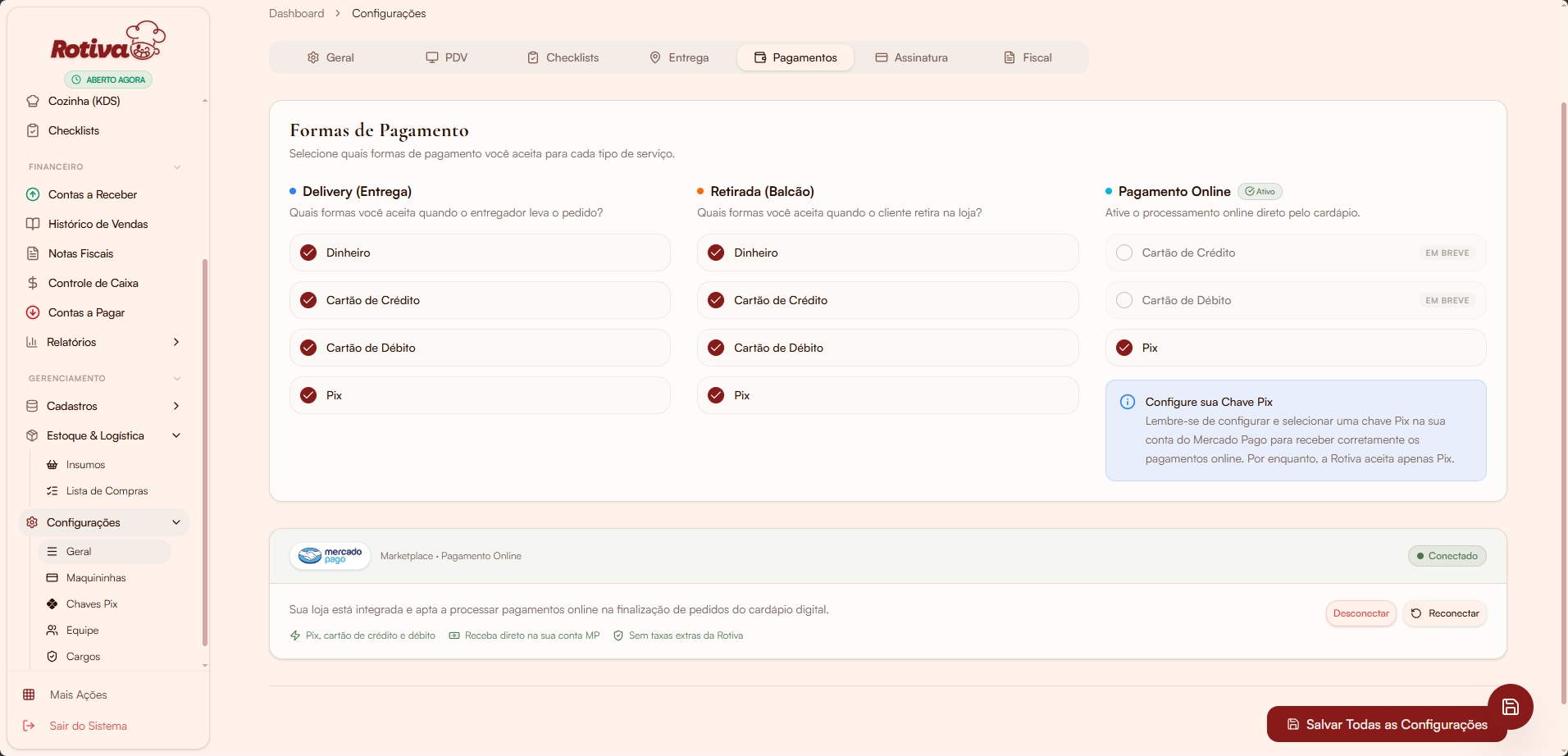1568x756 pixels.
Task: Collapse the Configurações submenu chevron
Action: pyautogui.click(x=175, y=522)
